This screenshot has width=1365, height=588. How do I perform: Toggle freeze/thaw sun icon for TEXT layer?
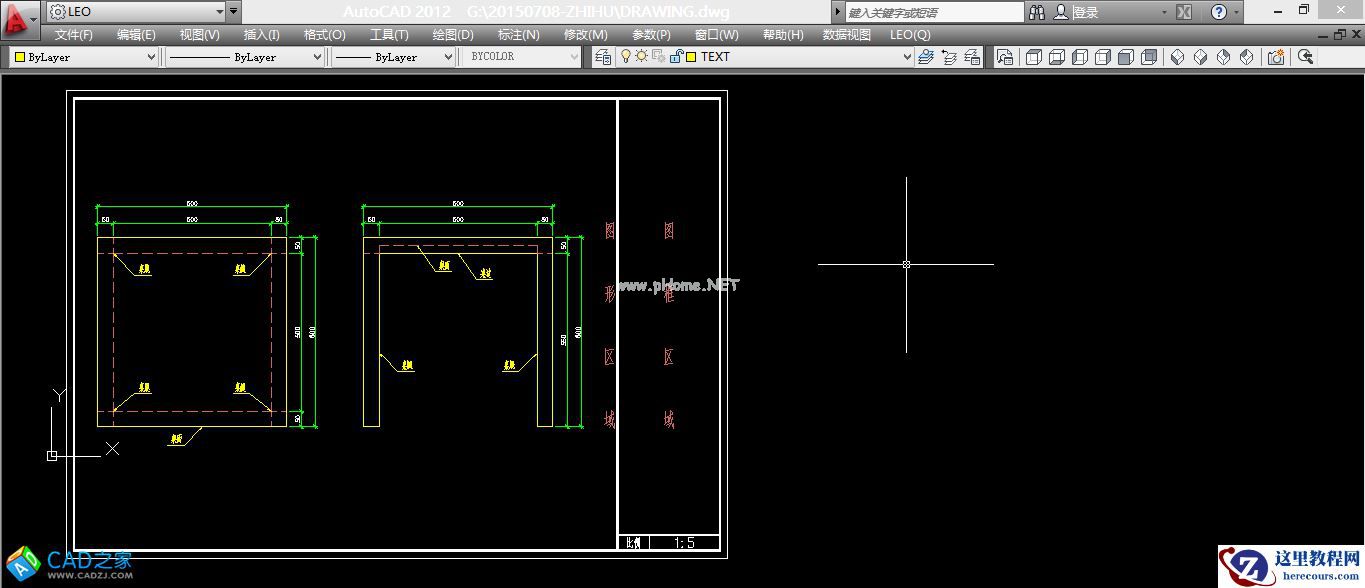click(x=641, y=57)
